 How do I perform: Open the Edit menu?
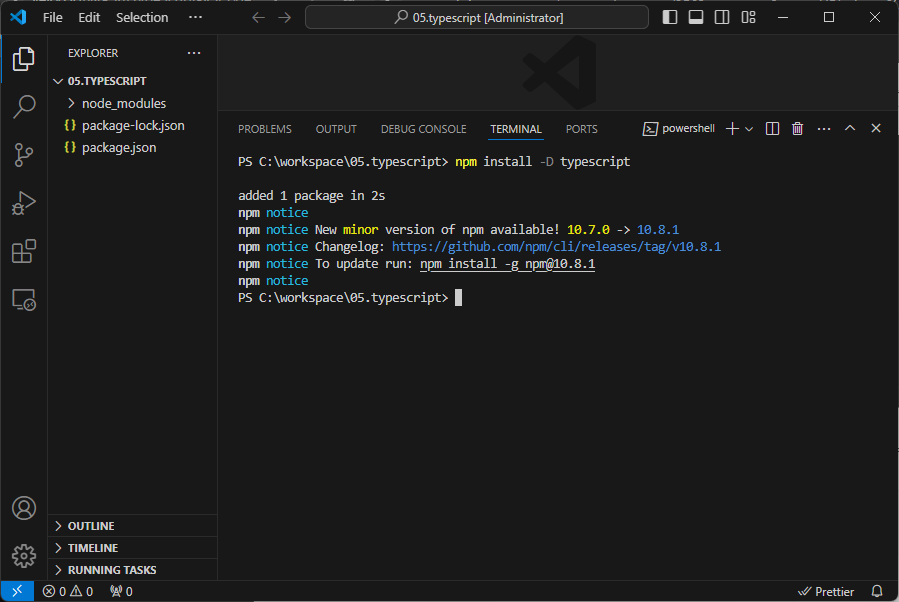[89, 18]
